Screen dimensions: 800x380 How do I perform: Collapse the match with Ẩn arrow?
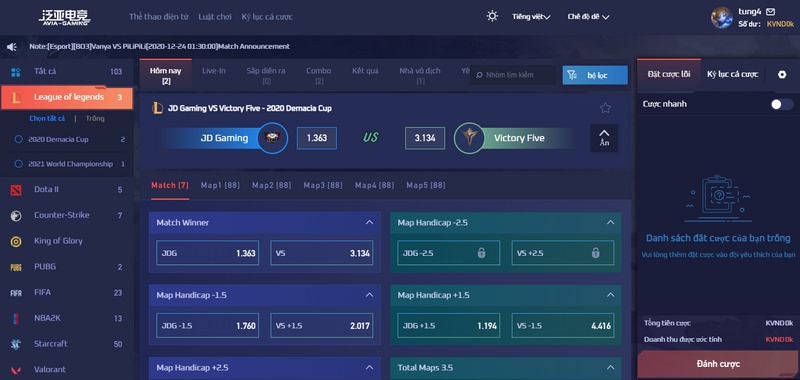coord(604,138)
